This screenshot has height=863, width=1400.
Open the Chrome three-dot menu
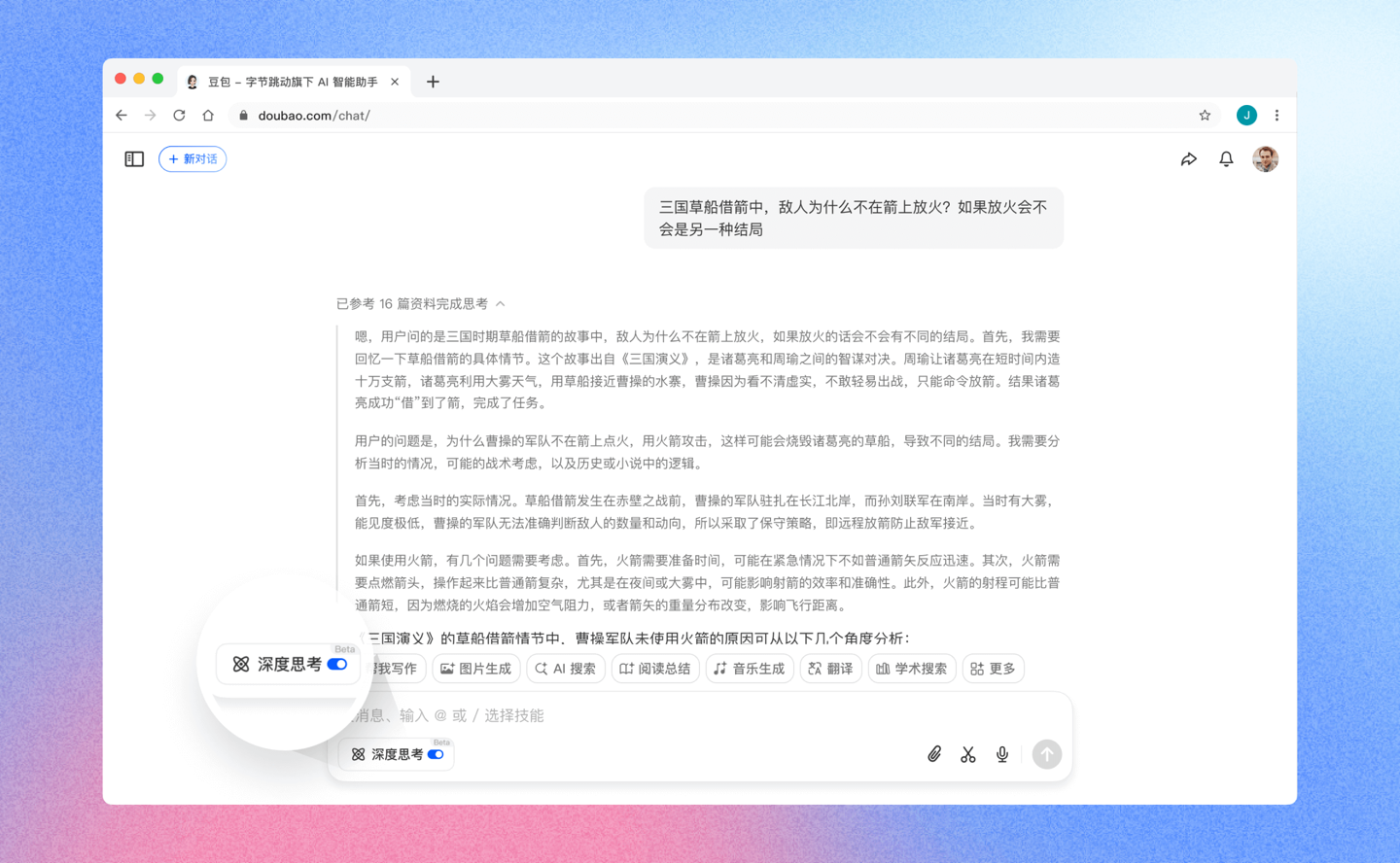(x=1277, y=115)
